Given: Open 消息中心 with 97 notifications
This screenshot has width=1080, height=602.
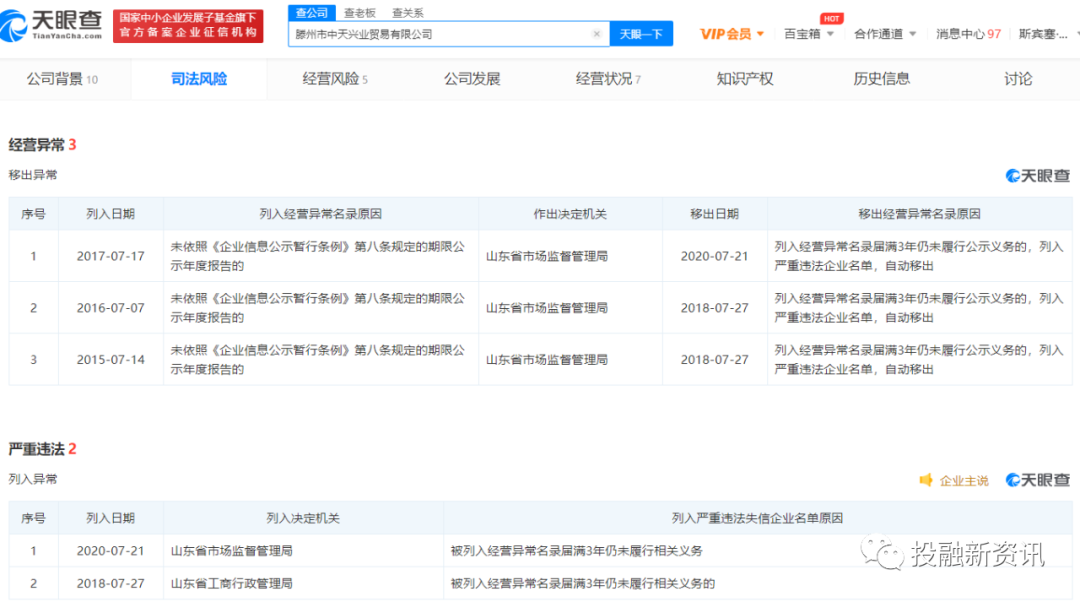Looking at the screenshot, I should click(x=966, y=33).
